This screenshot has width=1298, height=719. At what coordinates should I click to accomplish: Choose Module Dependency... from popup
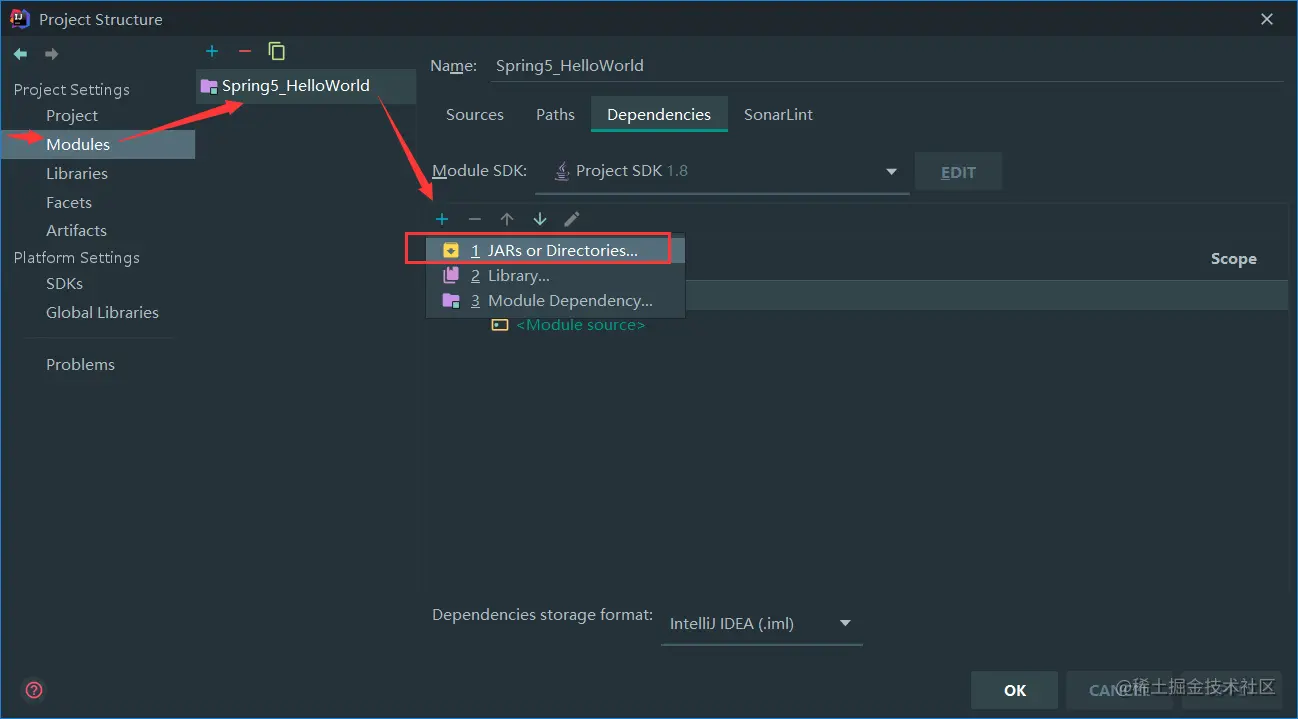555,300
